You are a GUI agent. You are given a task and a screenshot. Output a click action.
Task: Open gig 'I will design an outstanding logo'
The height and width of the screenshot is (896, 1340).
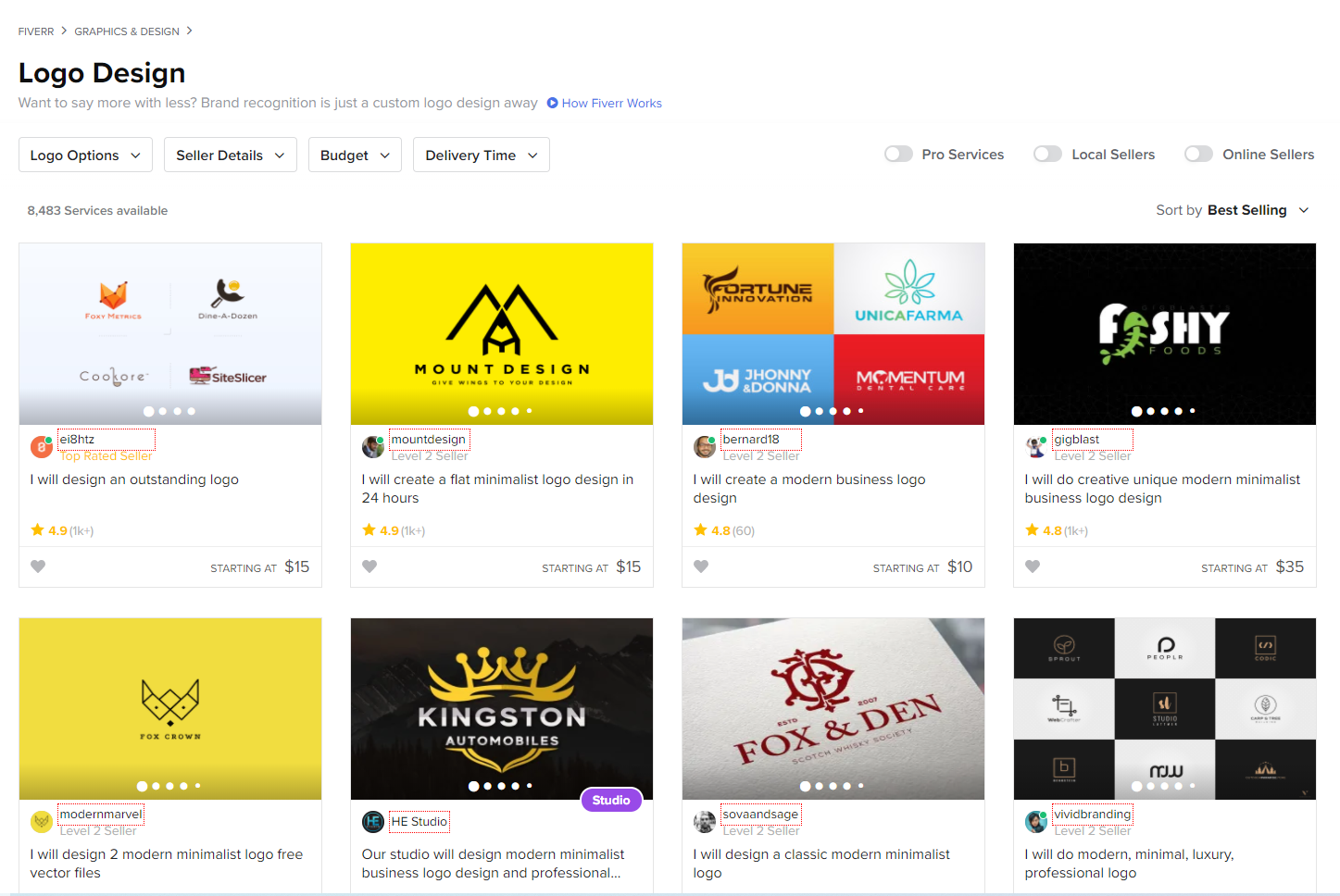134,479
